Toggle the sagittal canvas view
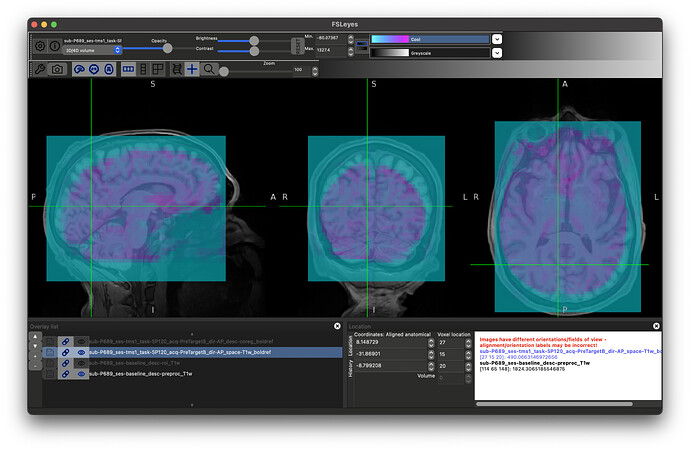Viewport: 690px width, 451px height. (79, 69)
